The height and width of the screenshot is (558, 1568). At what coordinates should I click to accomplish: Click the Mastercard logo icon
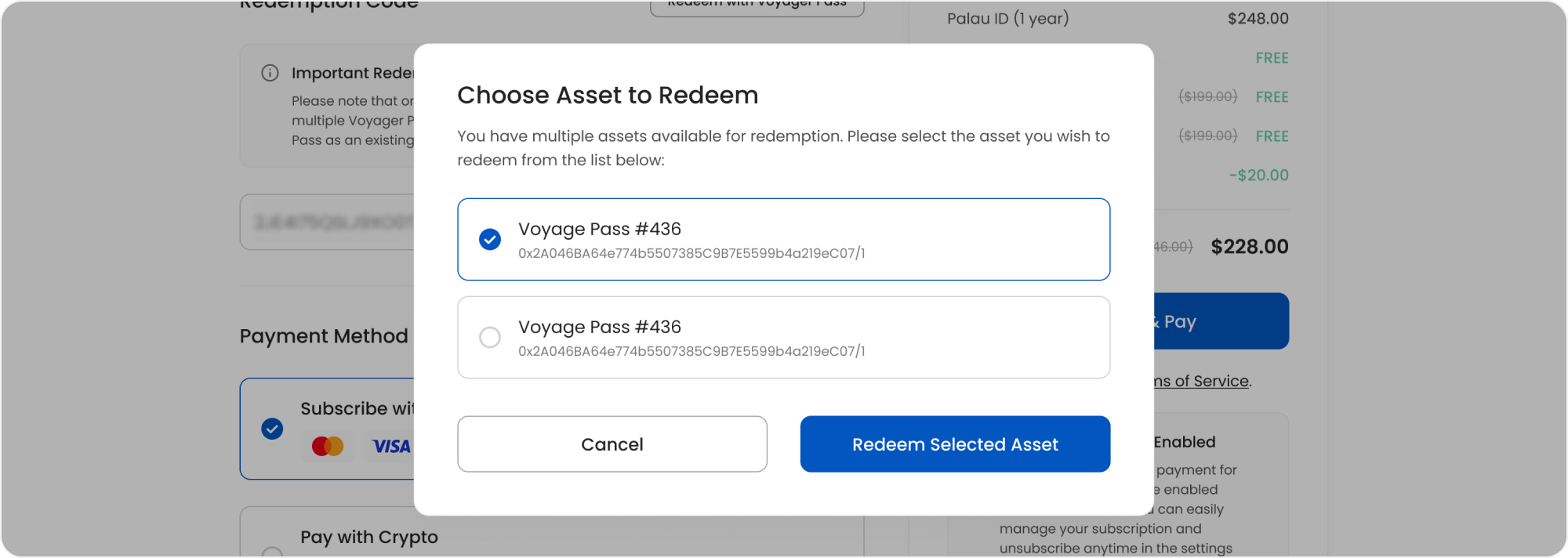click(x=328, y=446)
